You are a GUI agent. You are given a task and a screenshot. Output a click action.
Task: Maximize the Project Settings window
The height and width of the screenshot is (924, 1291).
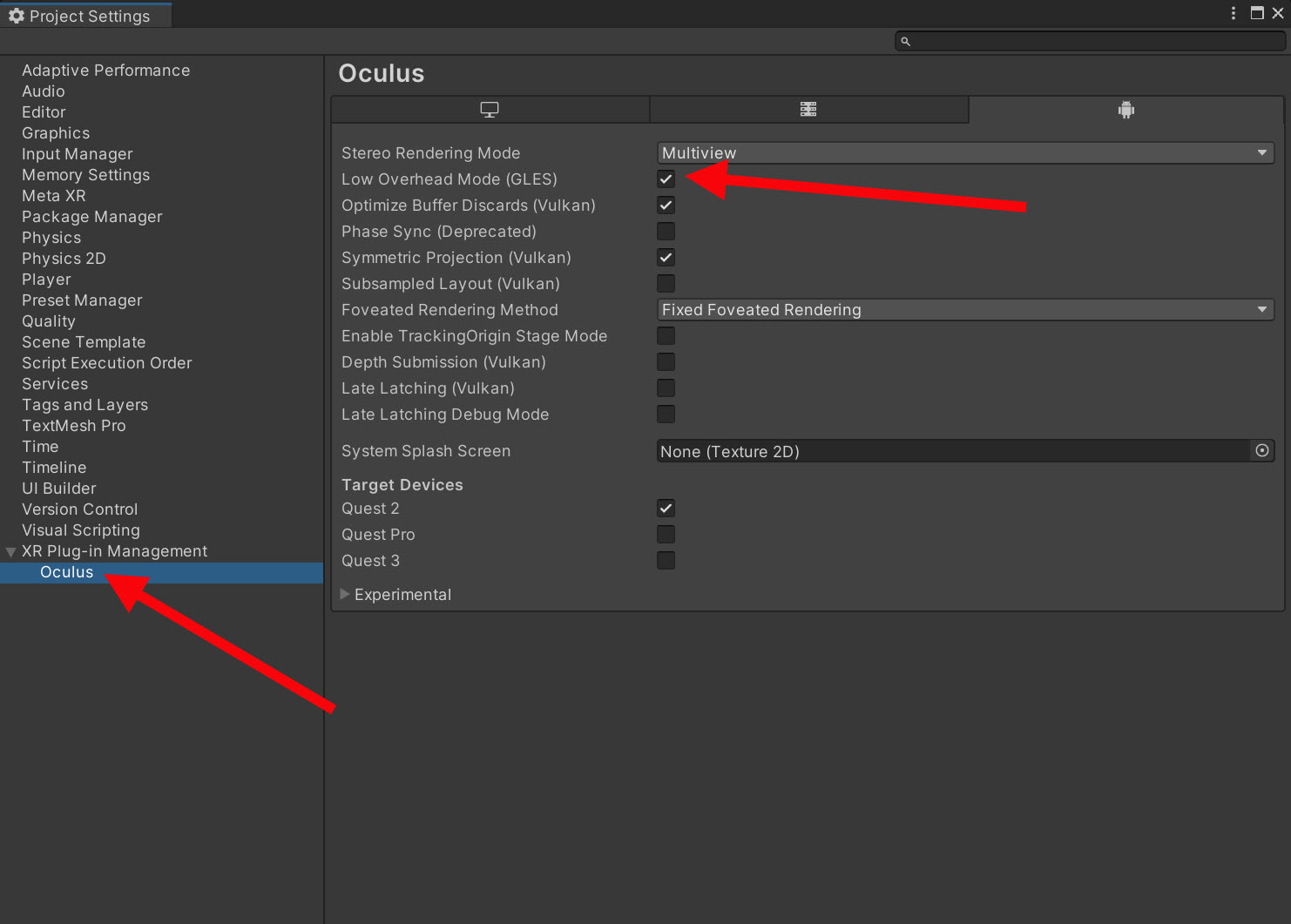tap(1257, 13)
